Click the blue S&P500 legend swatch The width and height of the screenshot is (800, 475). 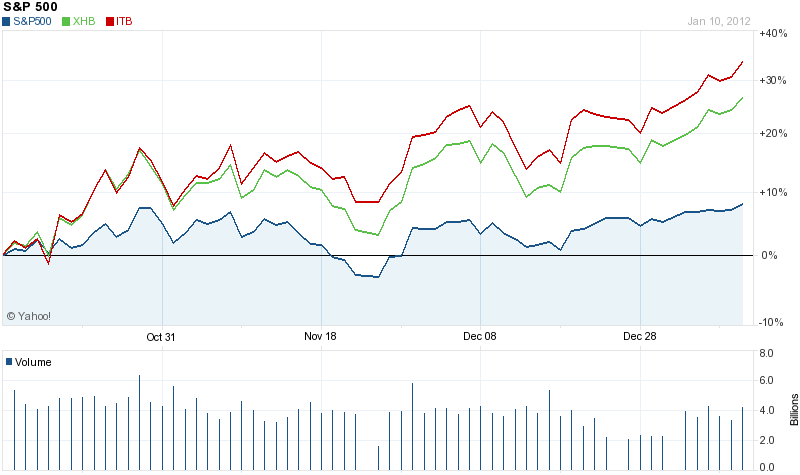[x=7, y=21]
